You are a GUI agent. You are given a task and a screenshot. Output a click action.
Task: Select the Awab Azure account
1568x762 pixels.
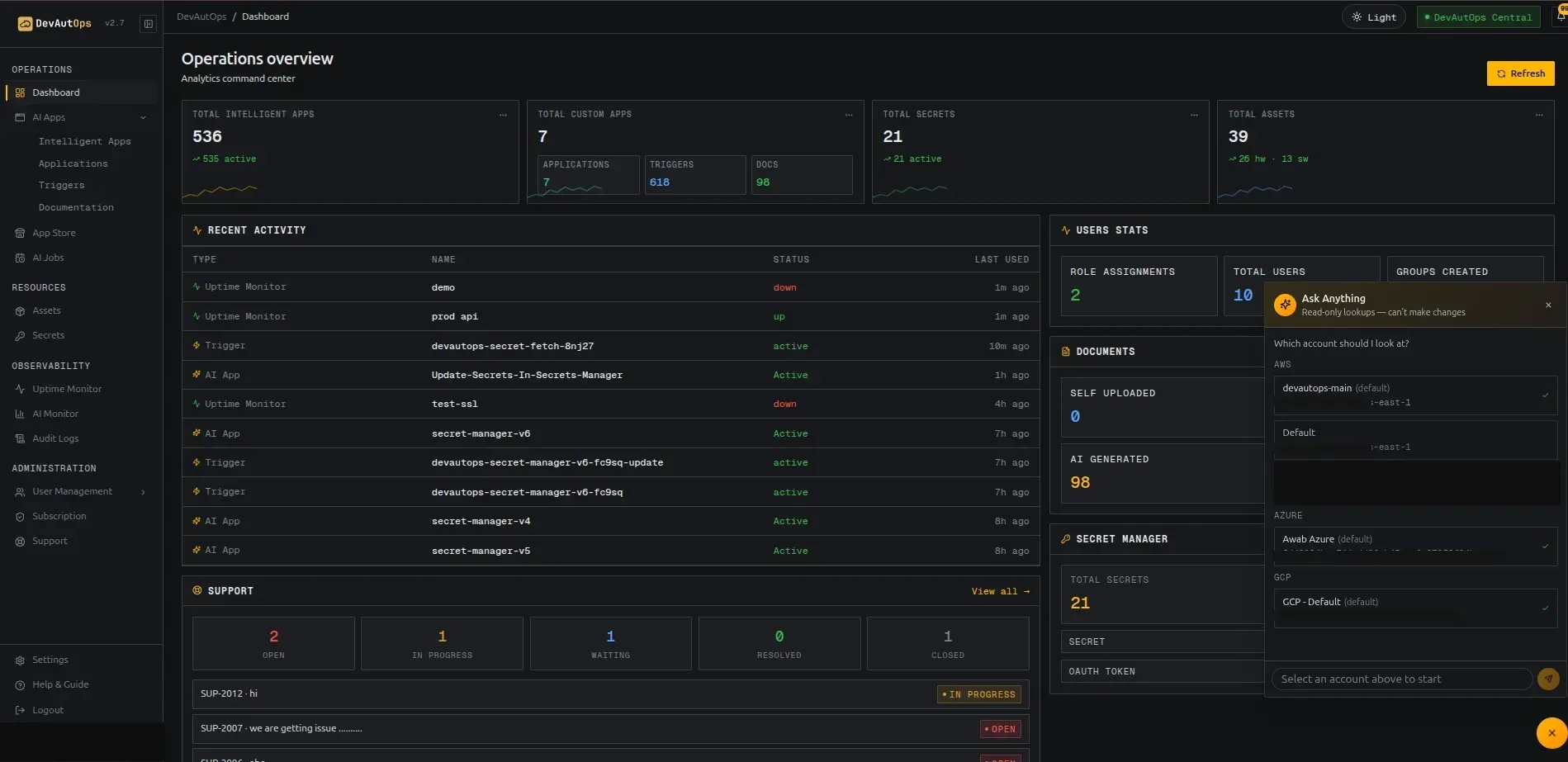pos(1415,546)
